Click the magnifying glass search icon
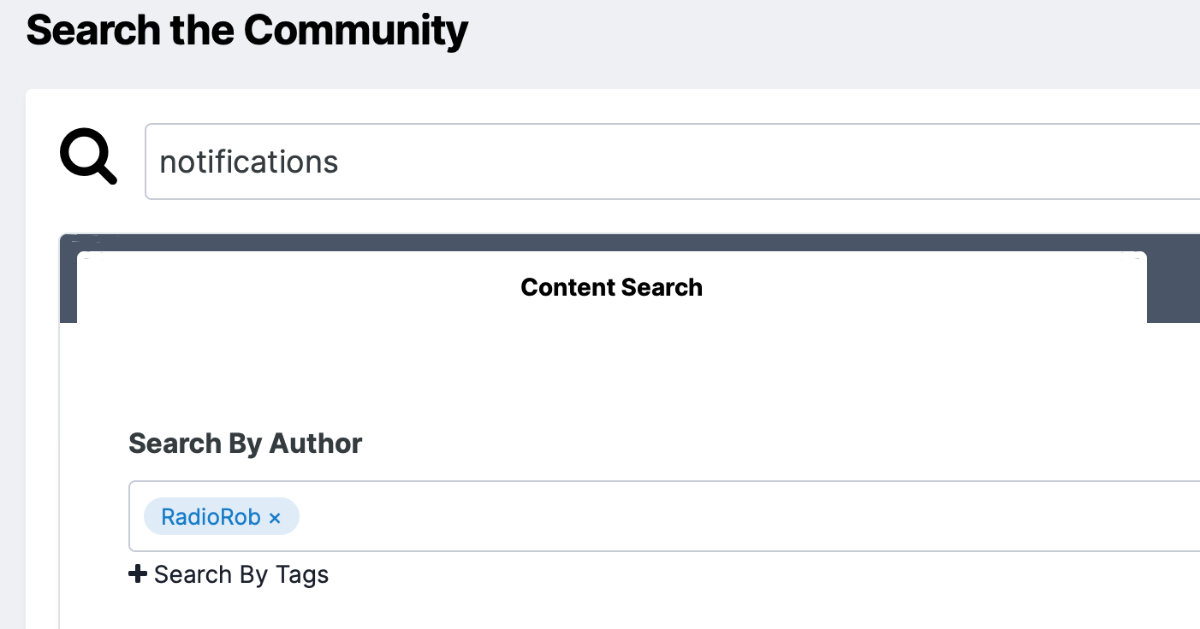1200x629 pixels. pyautogui.click(x=88, y=158)
